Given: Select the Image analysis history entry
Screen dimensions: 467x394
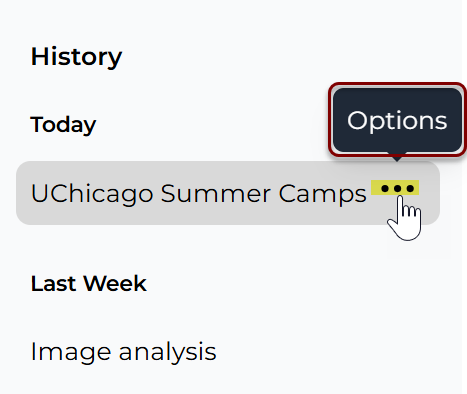Looking at the screenshot, I should tap(124, 352).
